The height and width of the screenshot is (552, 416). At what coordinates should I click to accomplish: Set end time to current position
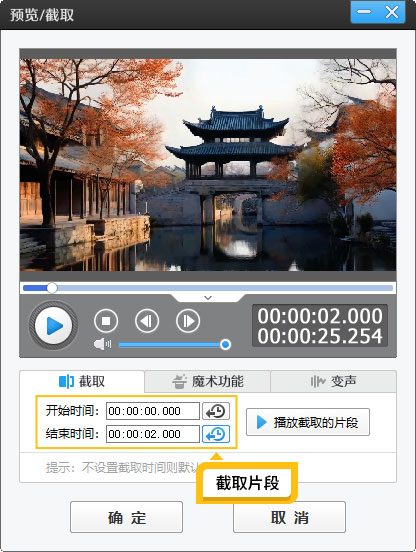(216, 434)
